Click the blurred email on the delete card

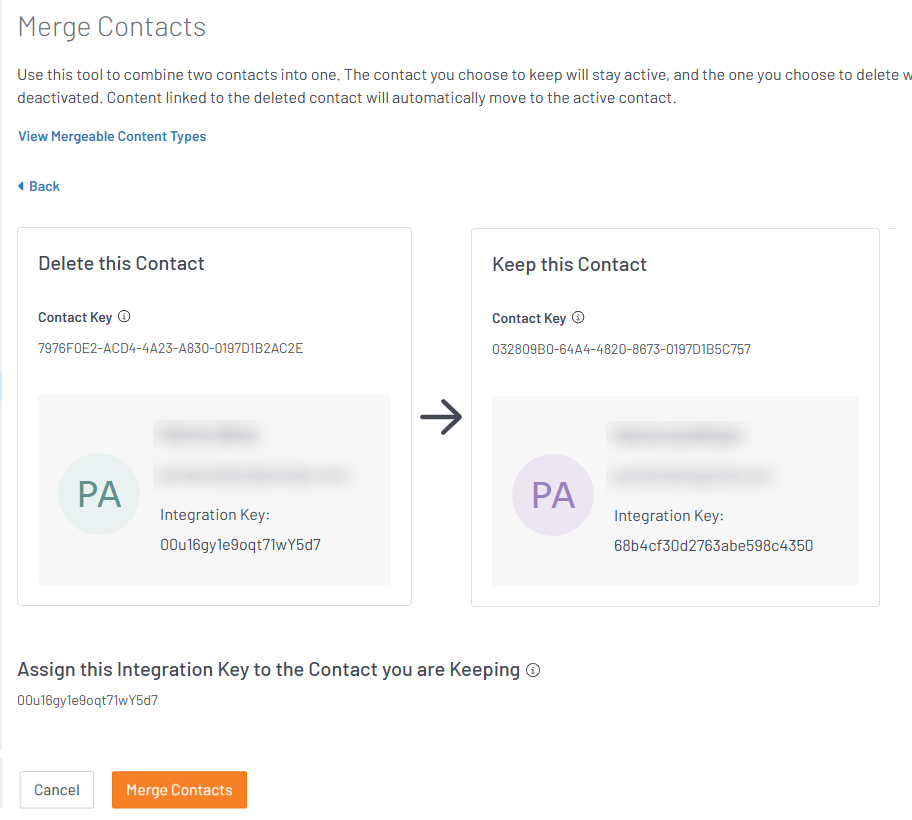(255, 475)
